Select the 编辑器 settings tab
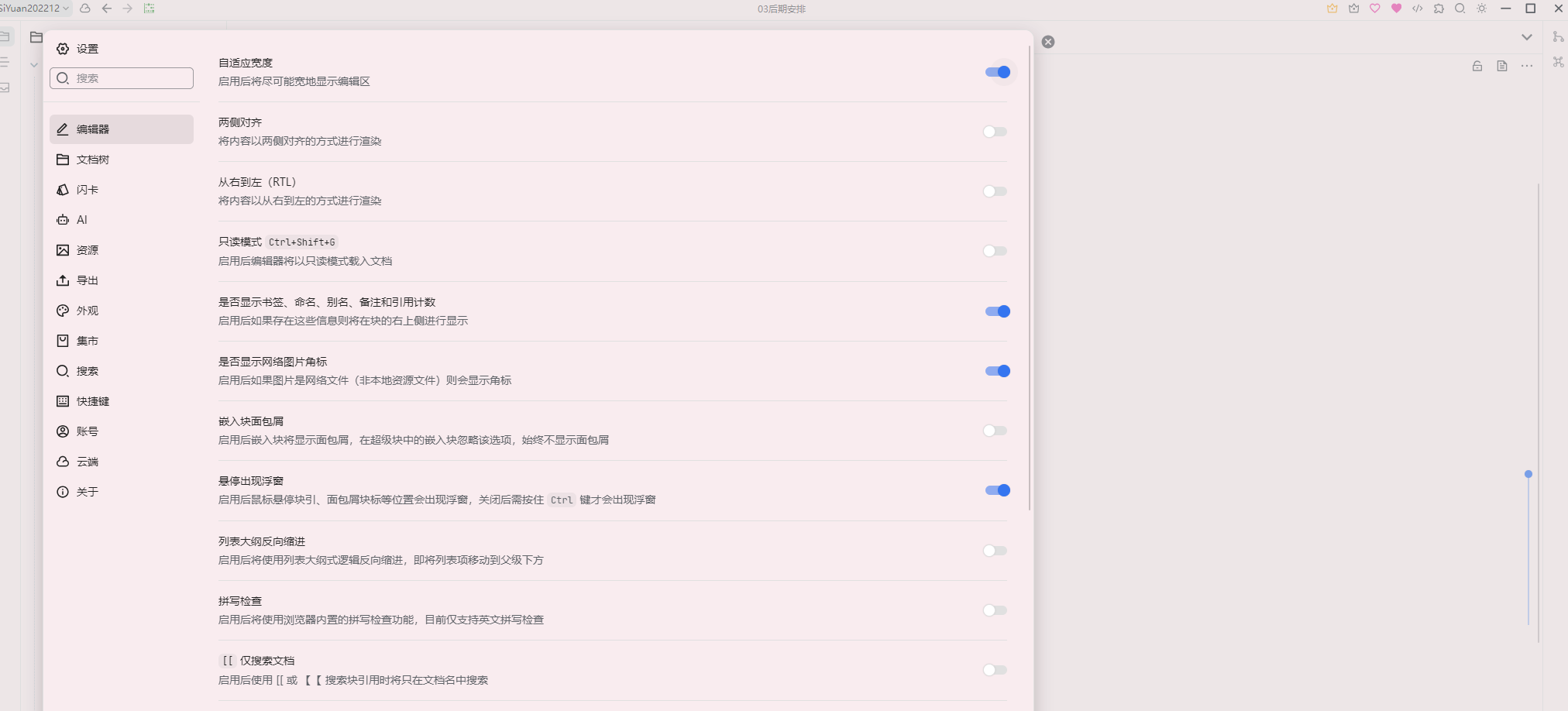Screen dimensions: 1568x711 pyautogui.click(x=122, y=129)
